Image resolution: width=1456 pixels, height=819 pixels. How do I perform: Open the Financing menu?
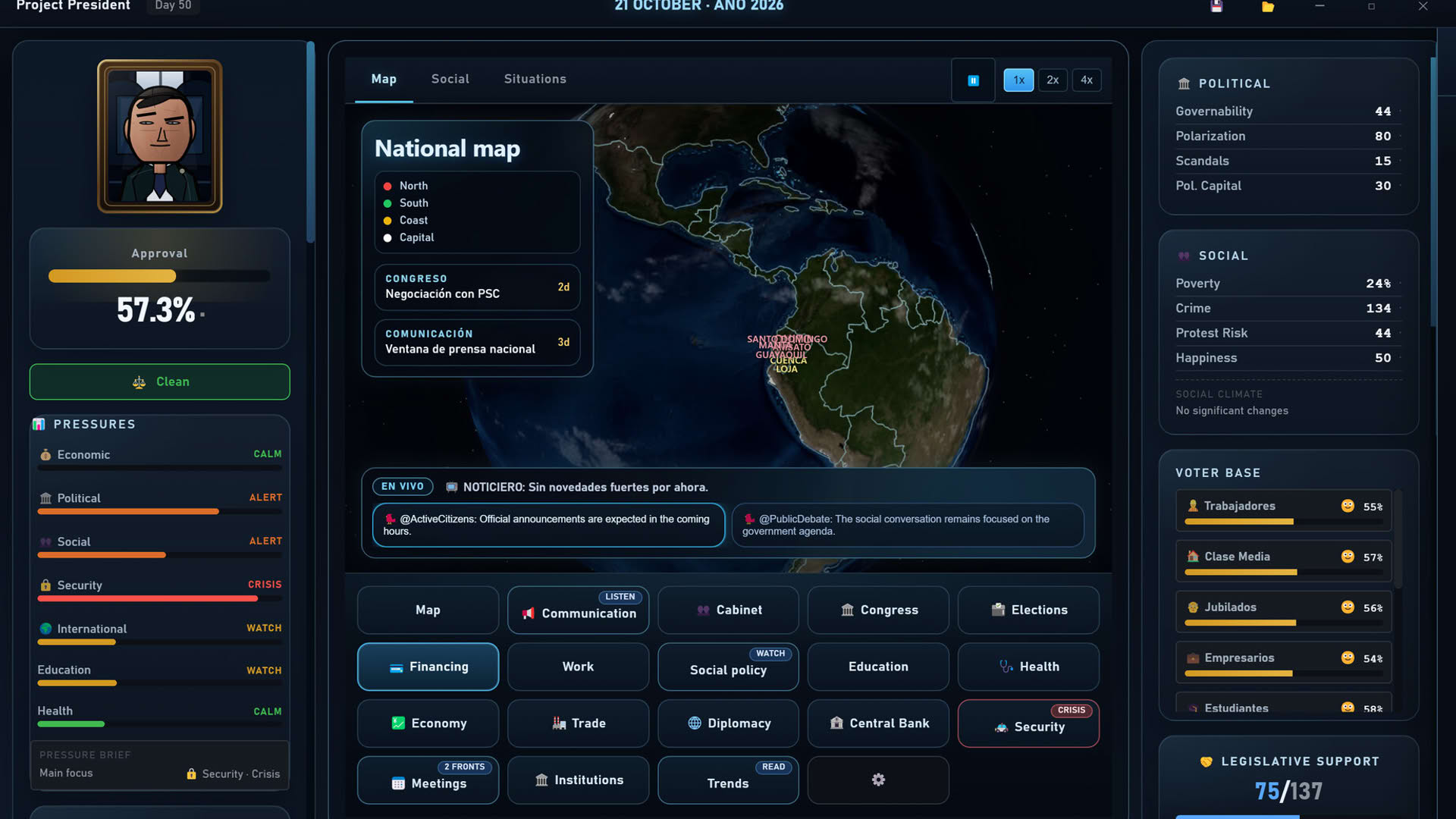(x=428, y=667)
